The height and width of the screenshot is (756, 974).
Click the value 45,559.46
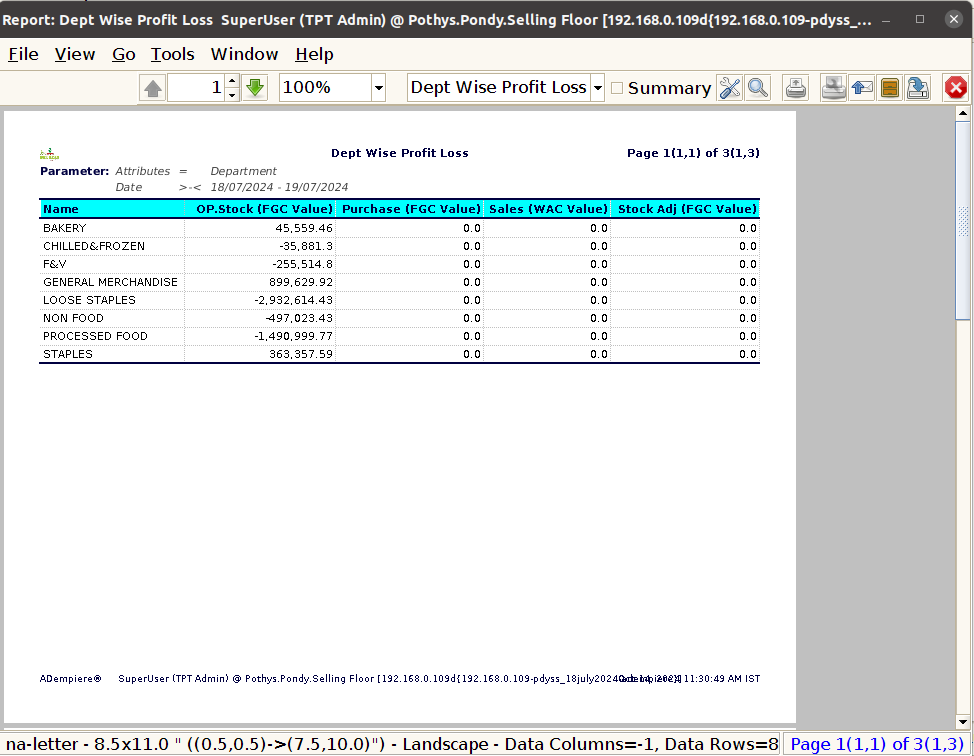304,228
